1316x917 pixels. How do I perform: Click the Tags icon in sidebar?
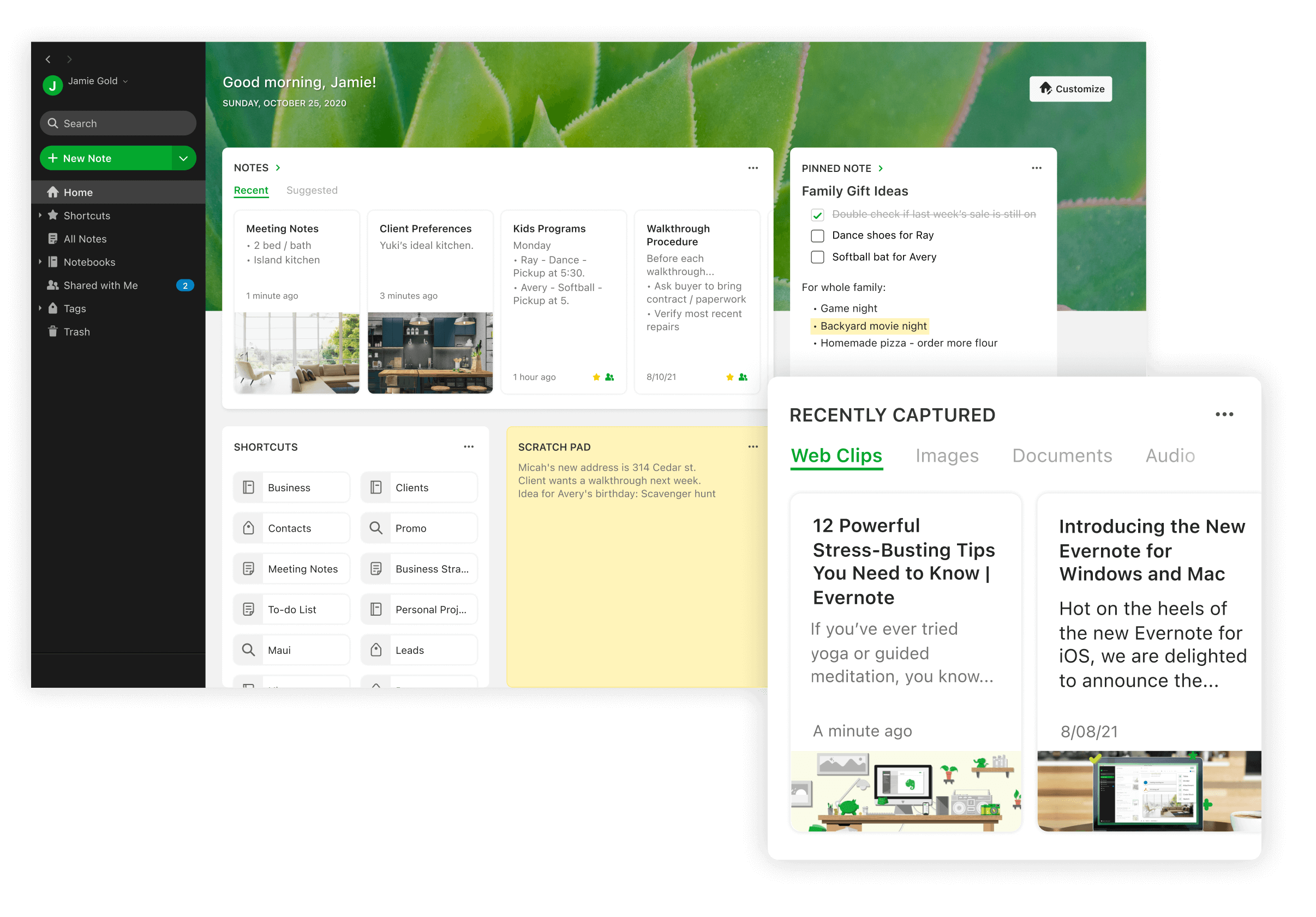coord(53,308)
